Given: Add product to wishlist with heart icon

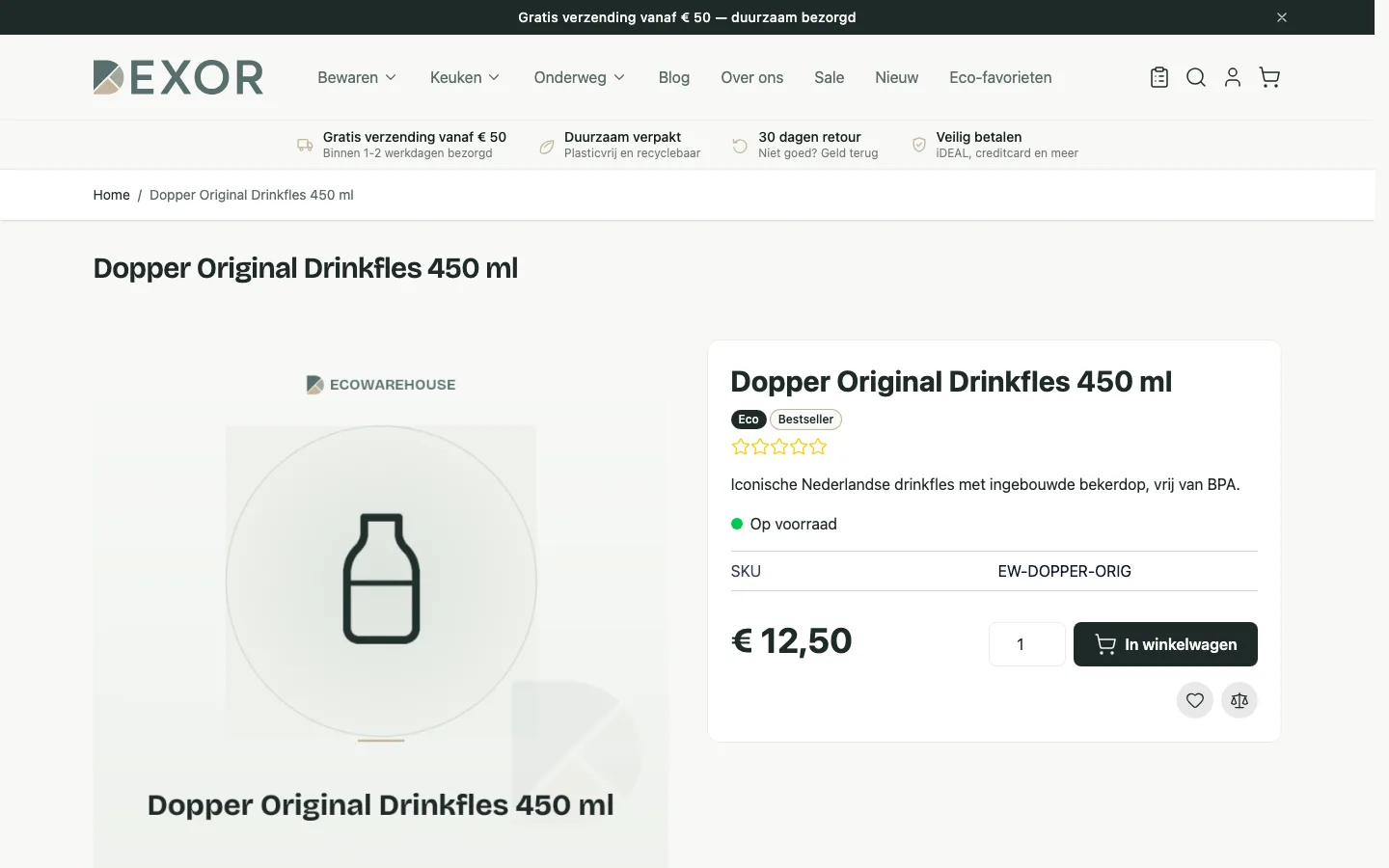Looking at the screenshot, I should pos(1195,700).
